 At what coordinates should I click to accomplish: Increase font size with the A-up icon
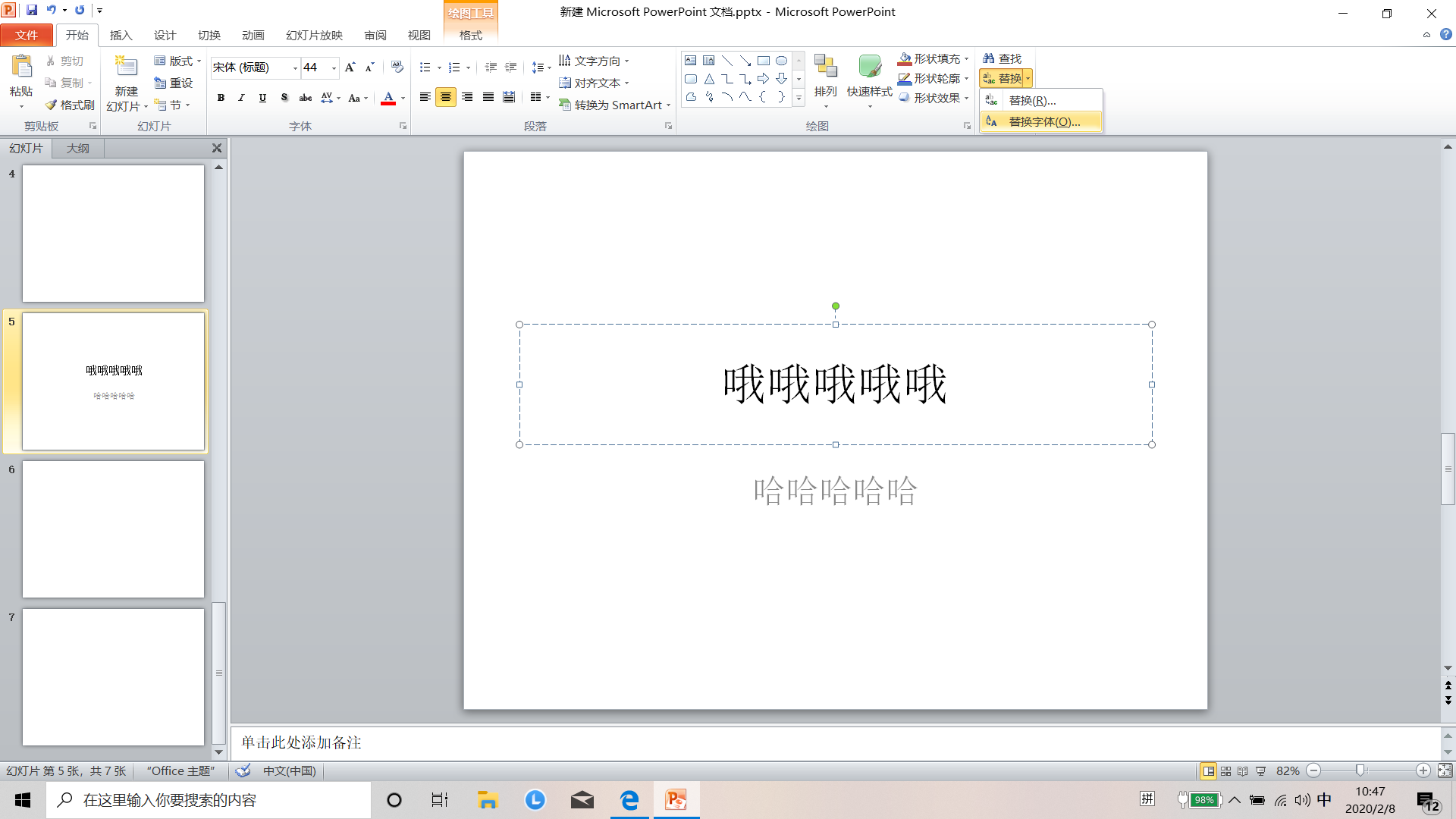(x=350, y=67)
